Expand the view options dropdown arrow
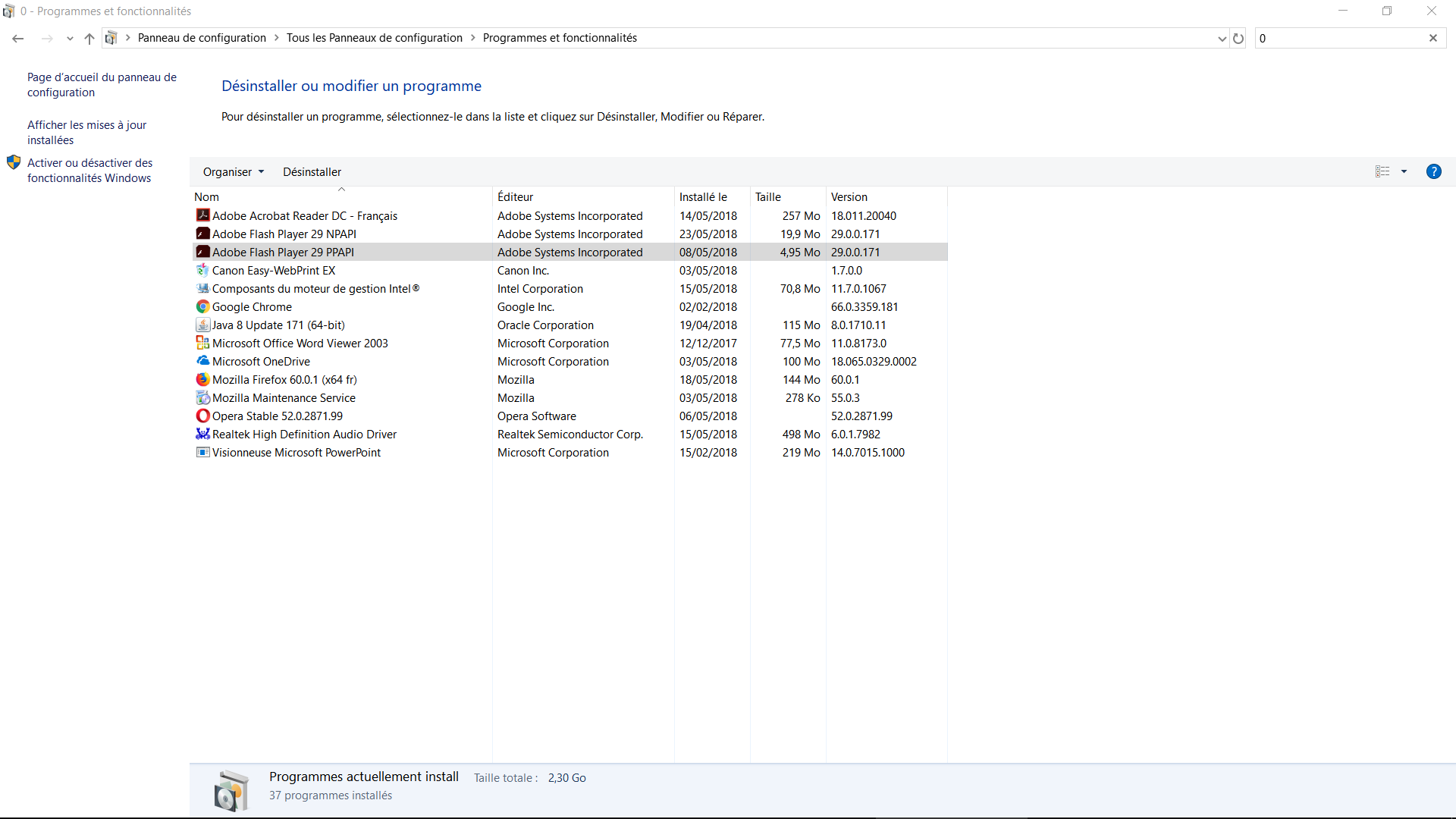1456x819 pixels. click(1404, 171)
